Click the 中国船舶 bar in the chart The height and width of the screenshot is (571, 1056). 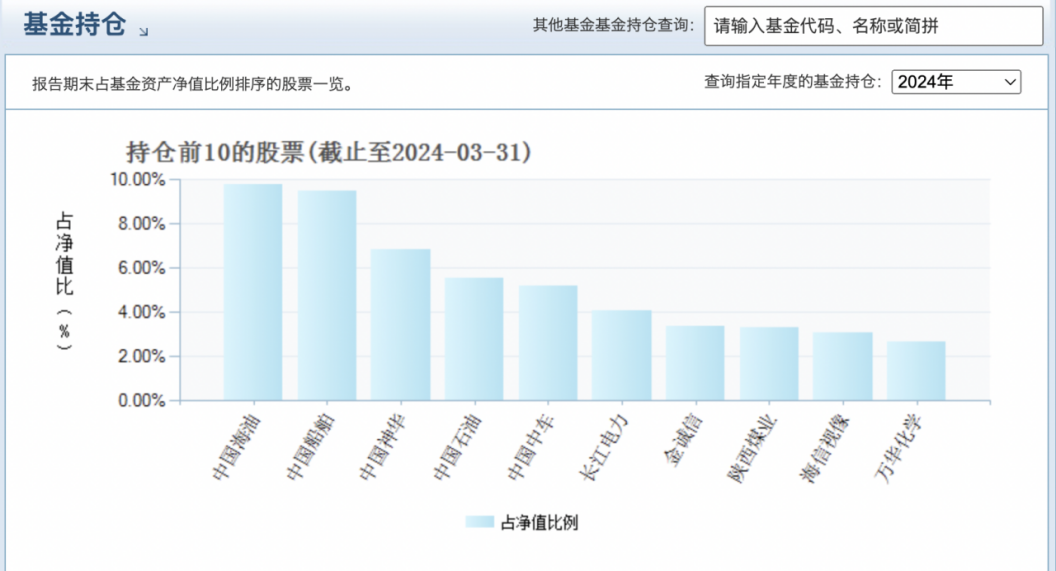pos(327,296)
